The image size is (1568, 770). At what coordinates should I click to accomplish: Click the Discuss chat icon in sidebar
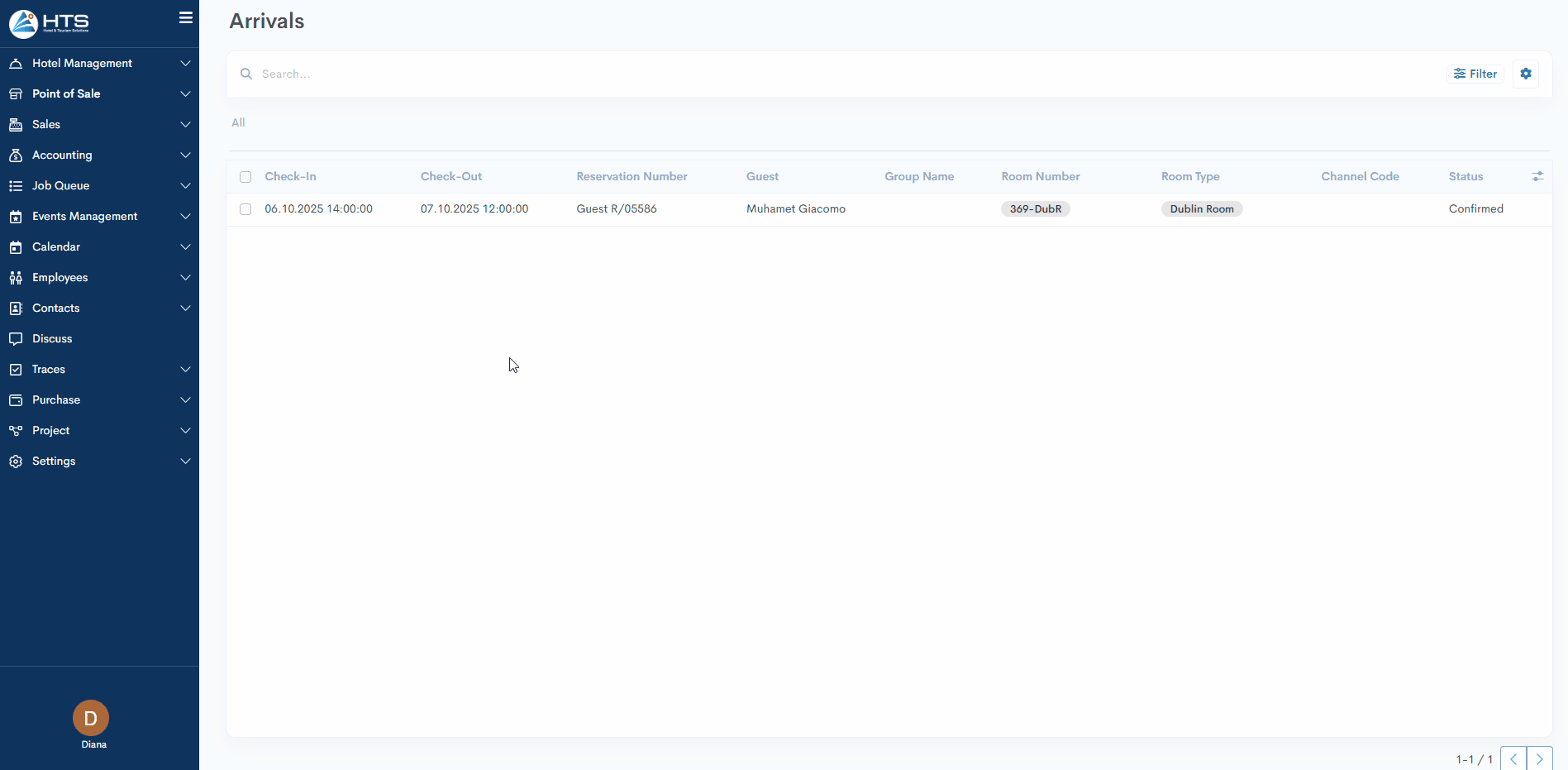click(16, 338)
